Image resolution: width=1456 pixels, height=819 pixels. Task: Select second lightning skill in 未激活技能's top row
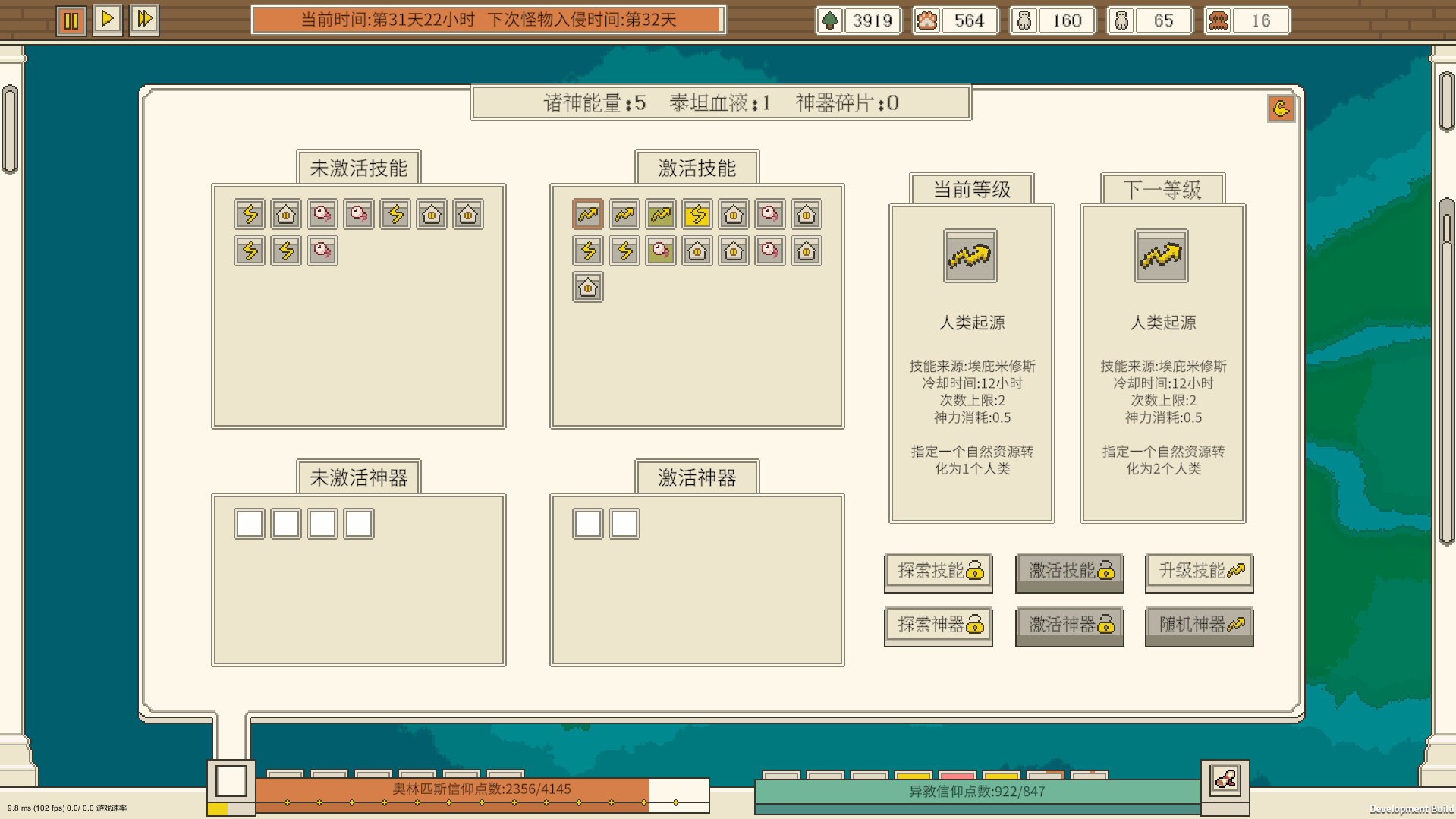tap(395, 215)
